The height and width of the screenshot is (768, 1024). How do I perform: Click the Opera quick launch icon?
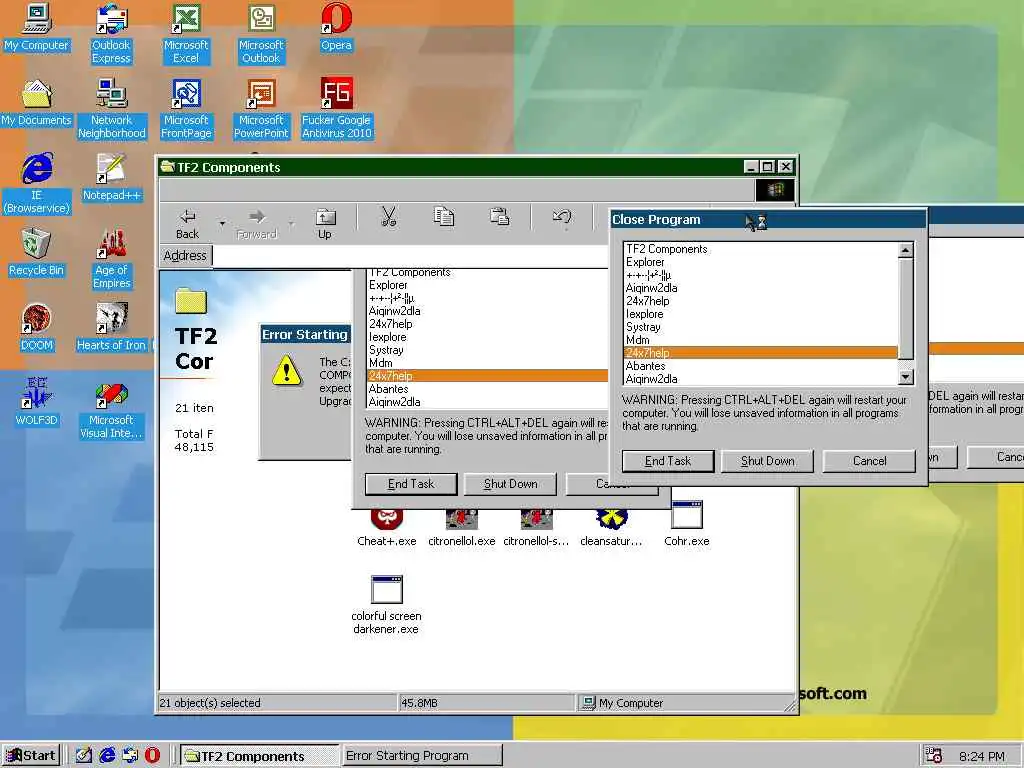tap(152, 756)
